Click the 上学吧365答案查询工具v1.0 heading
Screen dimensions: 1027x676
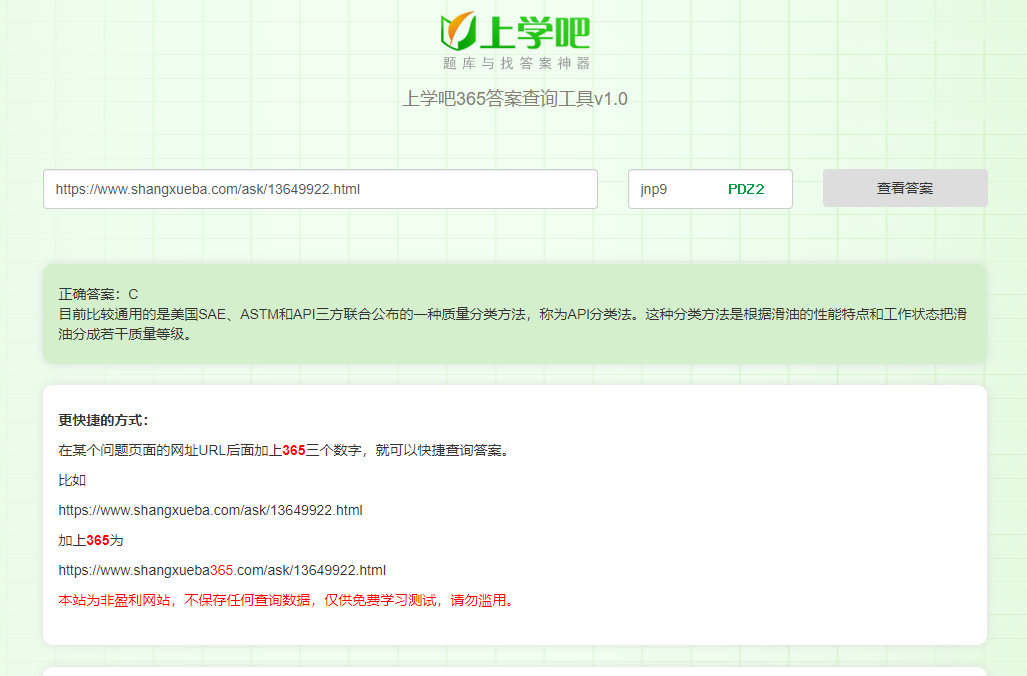[x=514, y=99]
